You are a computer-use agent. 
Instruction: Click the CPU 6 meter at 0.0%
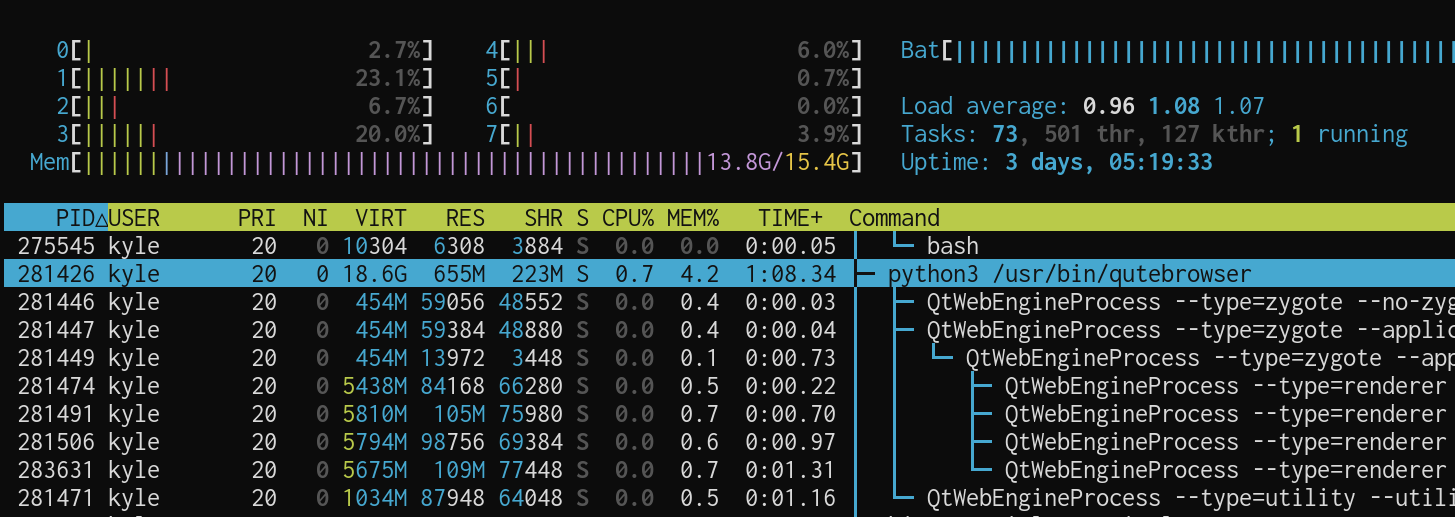pyautogui.click(x=673, y=106)
